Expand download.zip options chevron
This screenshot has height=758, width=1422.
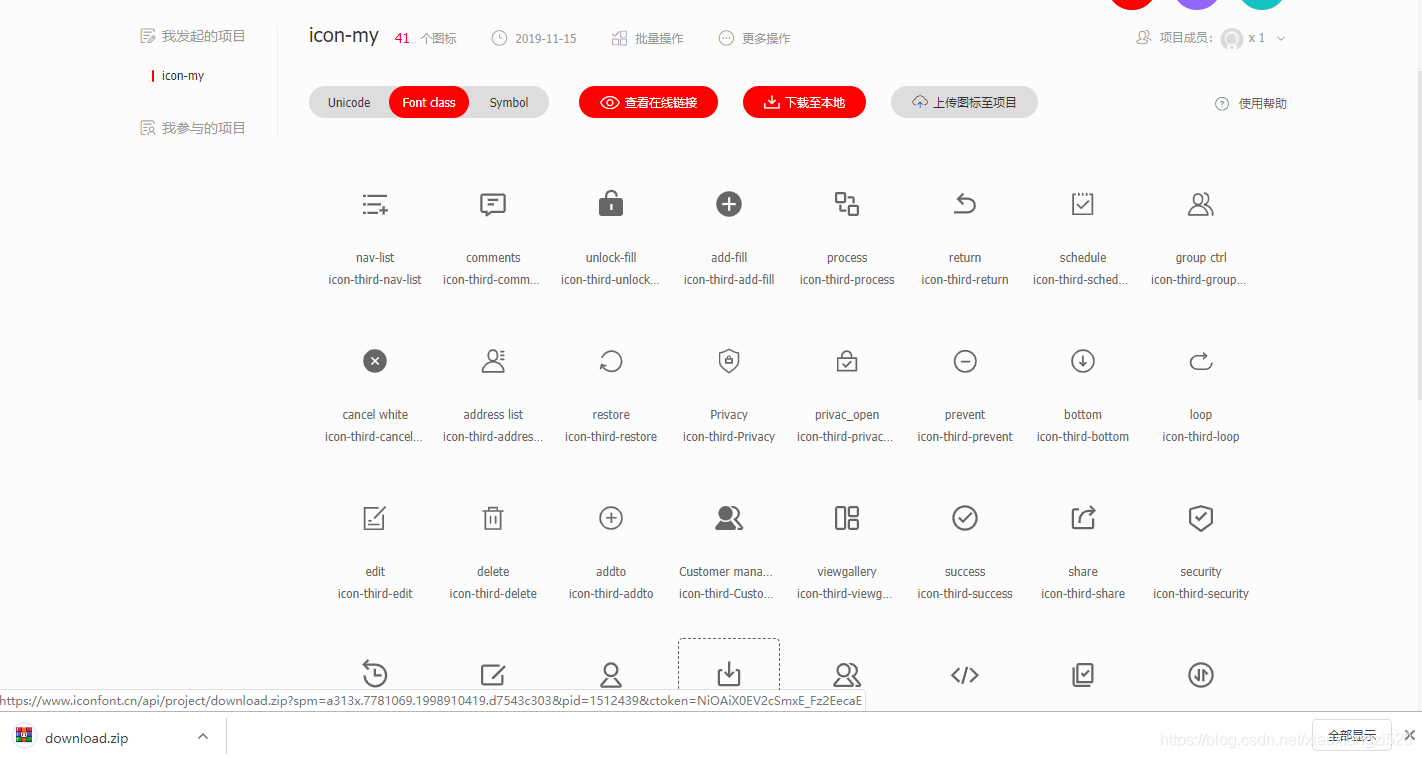(x=203, y=736)
